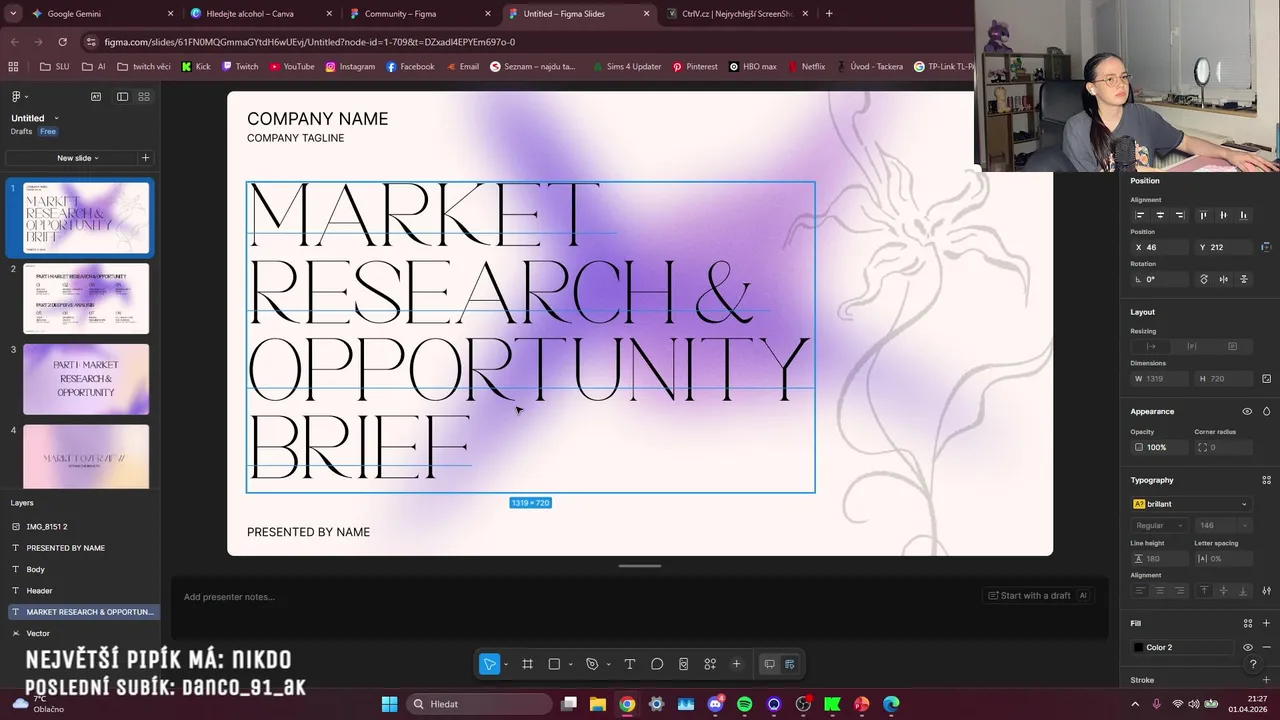Toggle design mode icon in toolbar
Screen dimensions: 1280x720
point(790,664)
